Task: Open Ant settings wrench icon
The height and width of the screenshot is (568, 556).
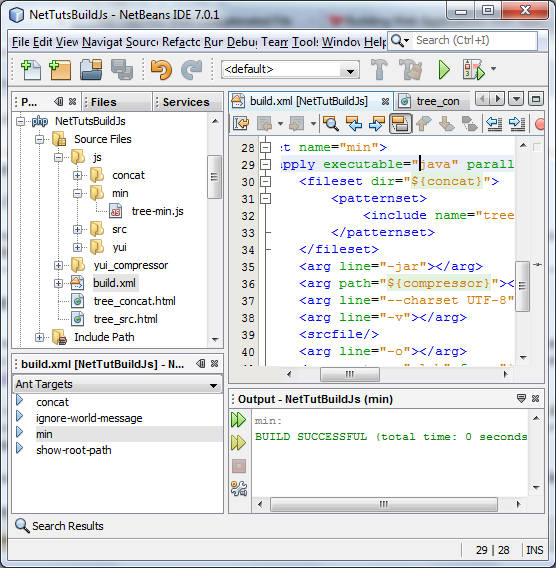Action: pyautogui.click(x=239, y=488)
